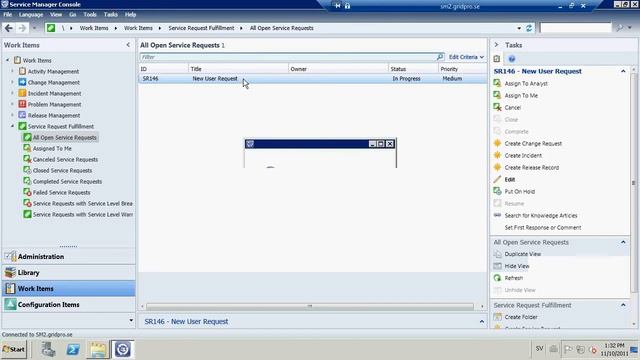The height and width of the screenshot is (360, 640).
Task: Collapse the Work Items navigation pane chevron
Action: click(128, 45)
